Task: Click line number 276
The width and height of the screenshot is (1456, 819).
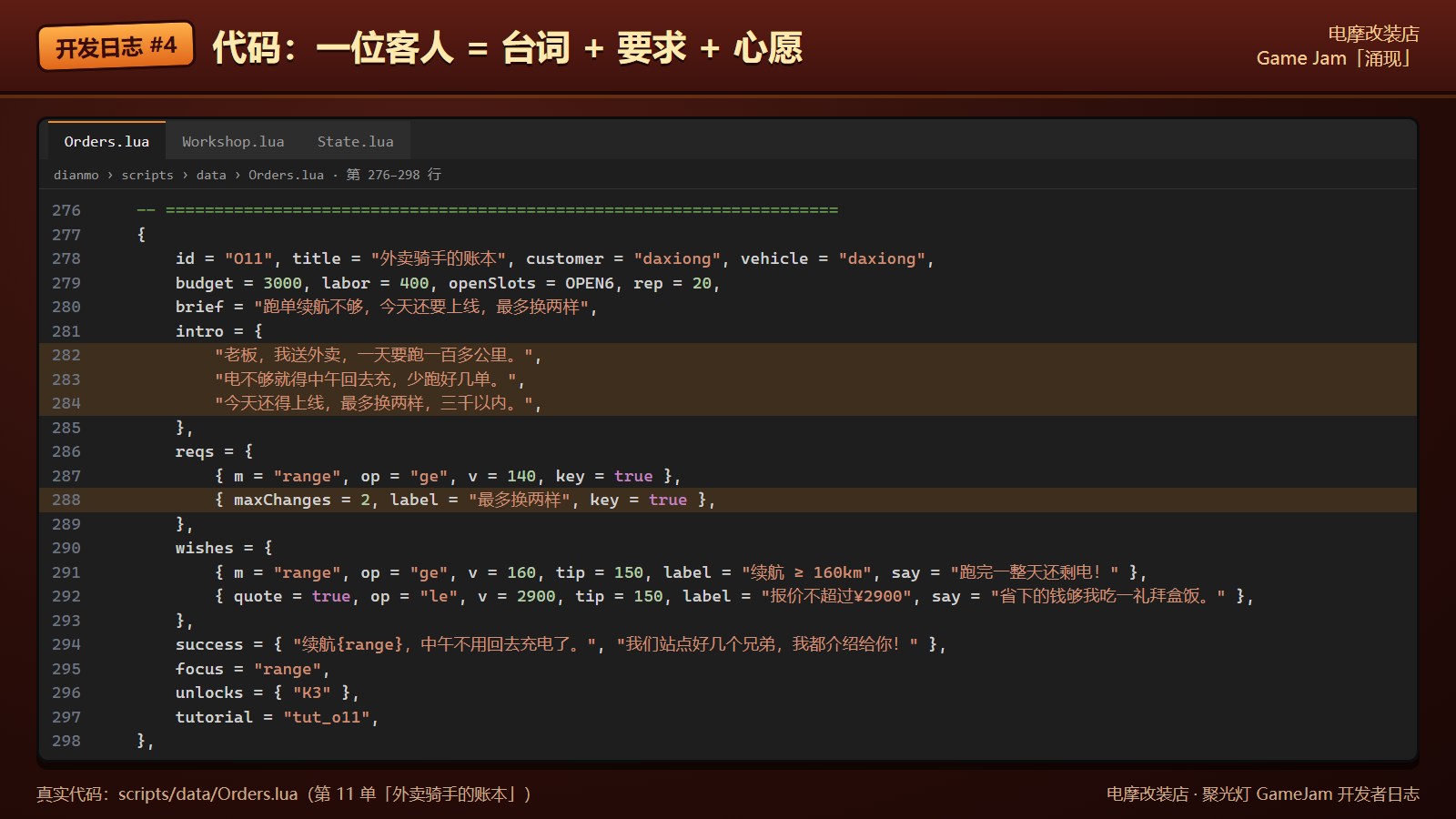Action: 66,210
